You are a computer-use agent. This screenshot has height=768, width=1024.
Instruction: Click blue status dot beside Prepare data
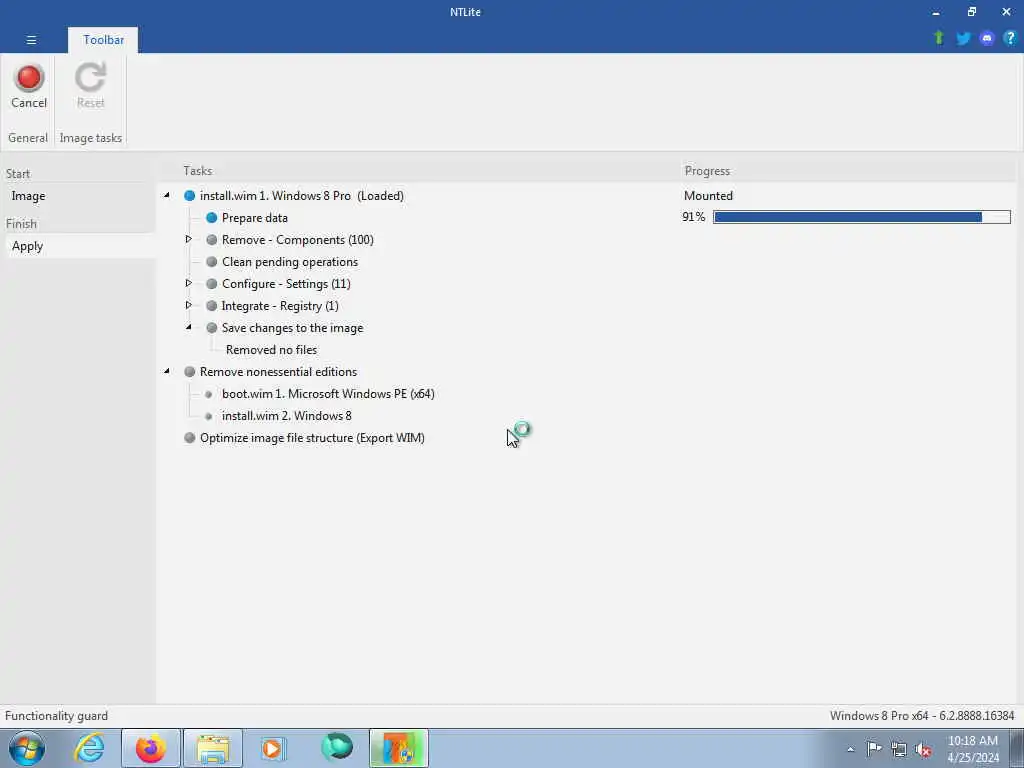click(x=212, y=217)
